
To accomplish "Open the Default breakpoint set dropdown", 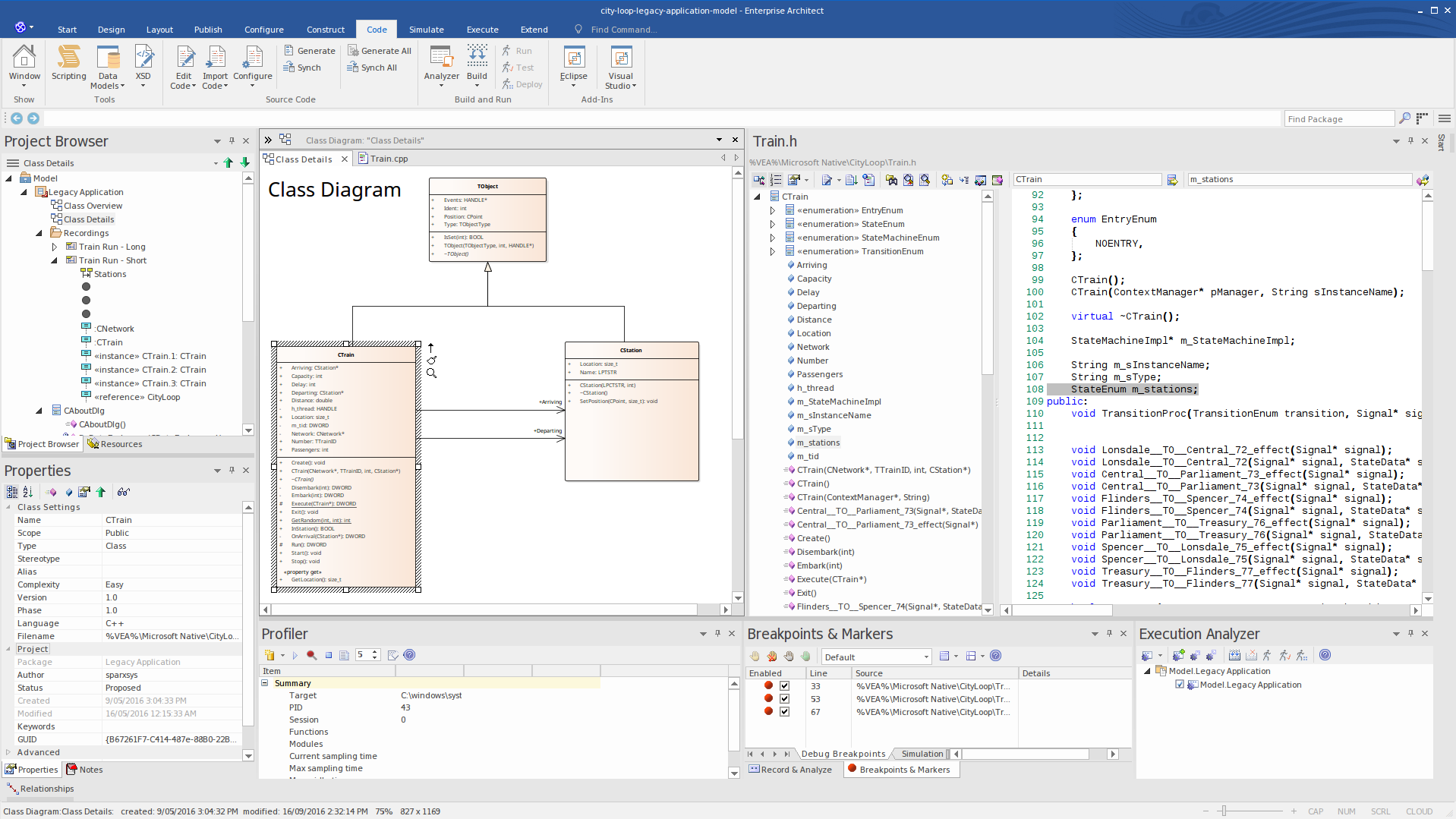I will pos(926,657).
